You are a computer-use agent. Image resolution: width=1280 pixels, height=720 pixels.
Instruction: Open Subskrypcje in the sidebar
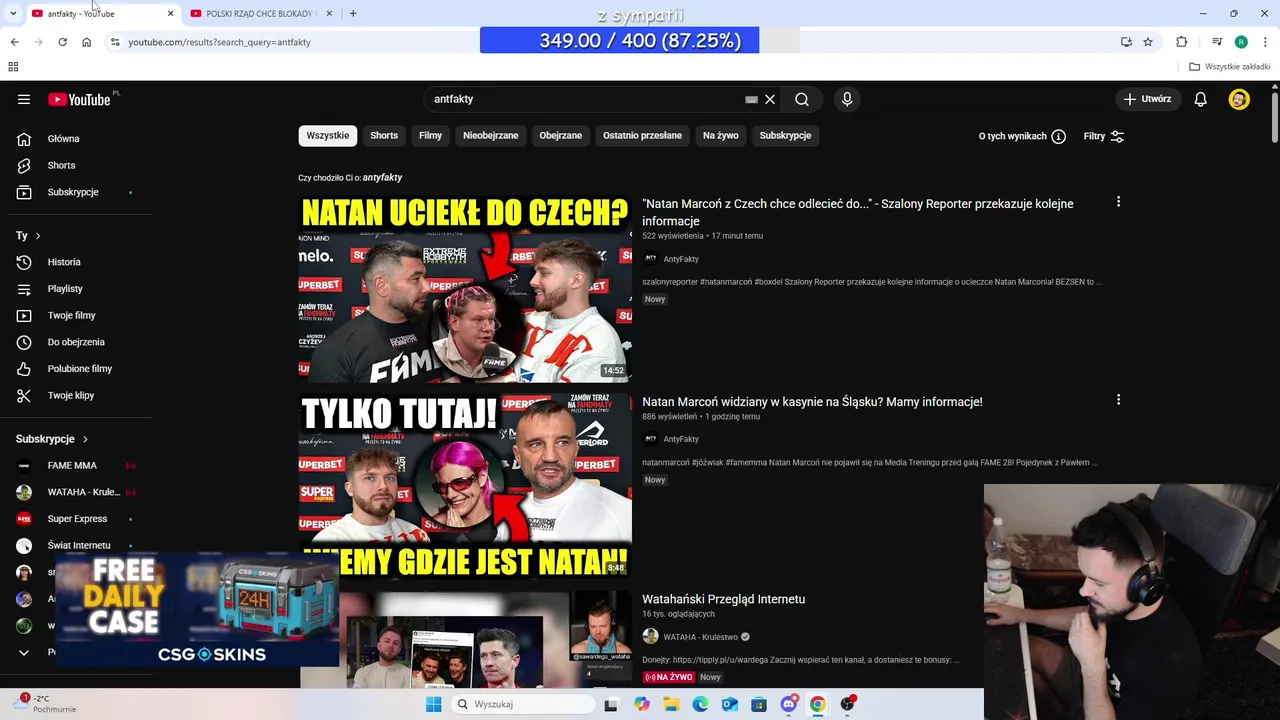tap(80, 192)
